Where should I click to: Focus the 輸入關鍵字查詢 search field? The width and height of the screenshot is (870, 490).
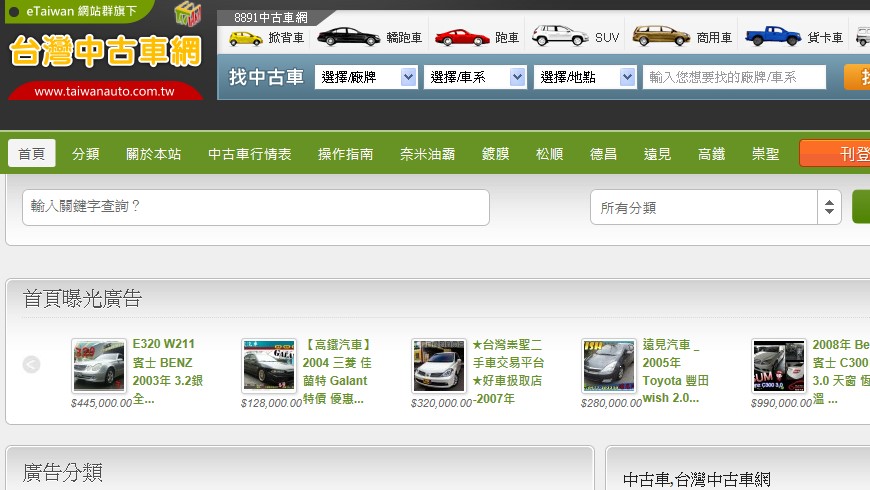click(x=256, y=208)
